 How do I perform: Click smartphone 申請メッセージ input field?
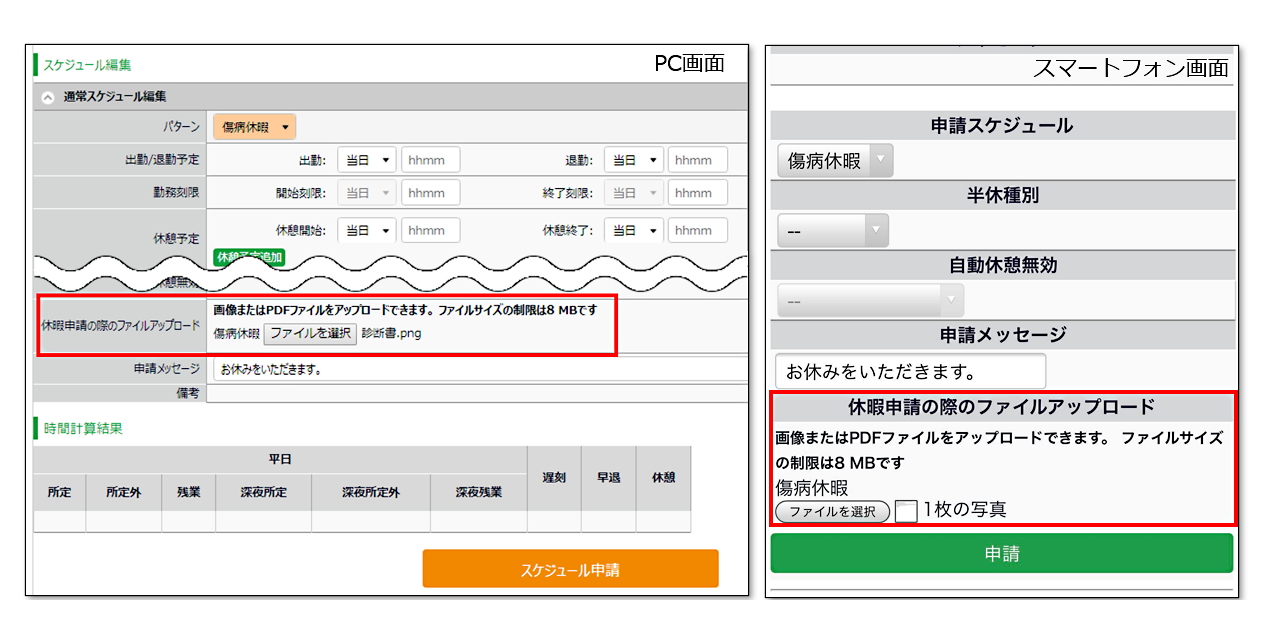pos(910,371)
